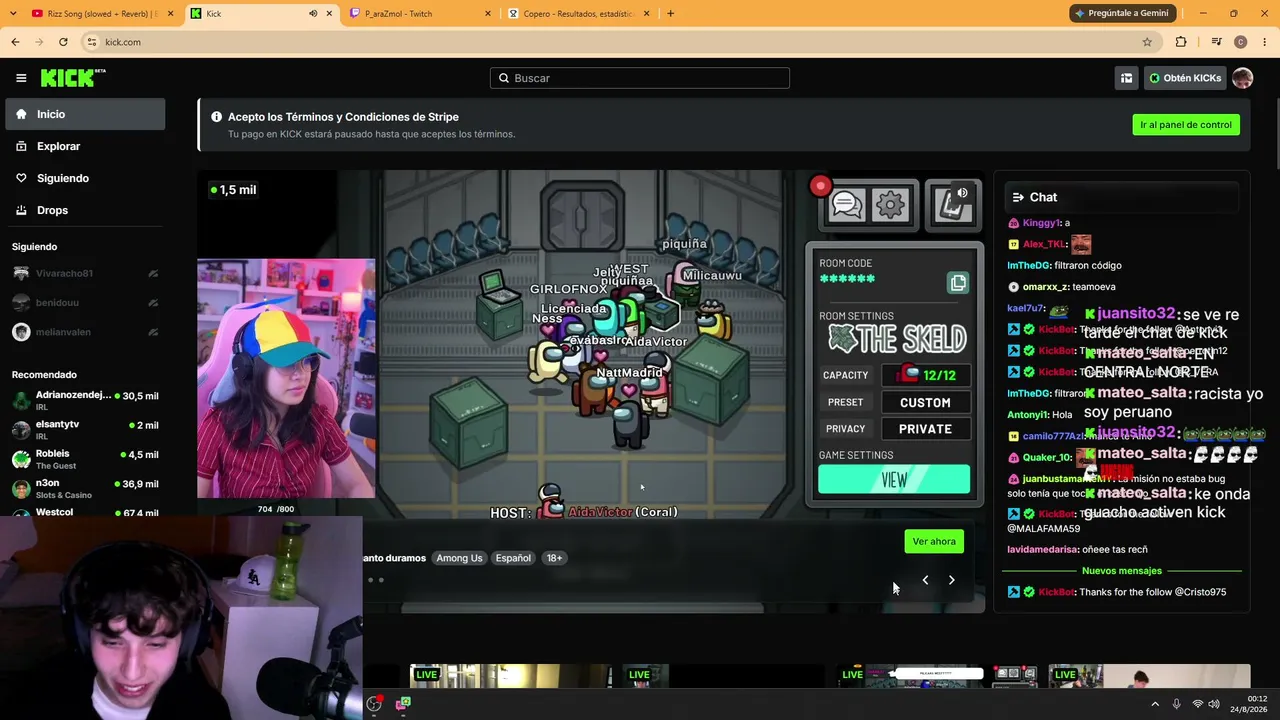1280x720 pixels.
Task: Open the Windows system tray overflow chevron
Action: (x=1155, y=704)
